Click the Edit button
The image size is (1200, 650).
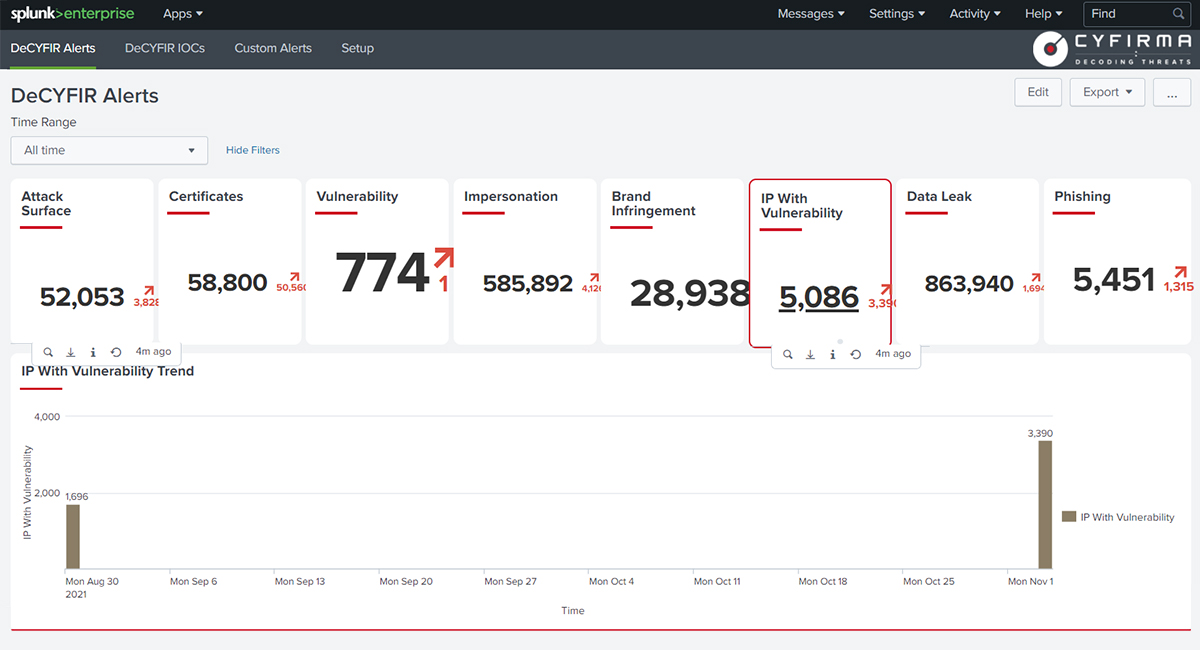tap(1038, 92)
